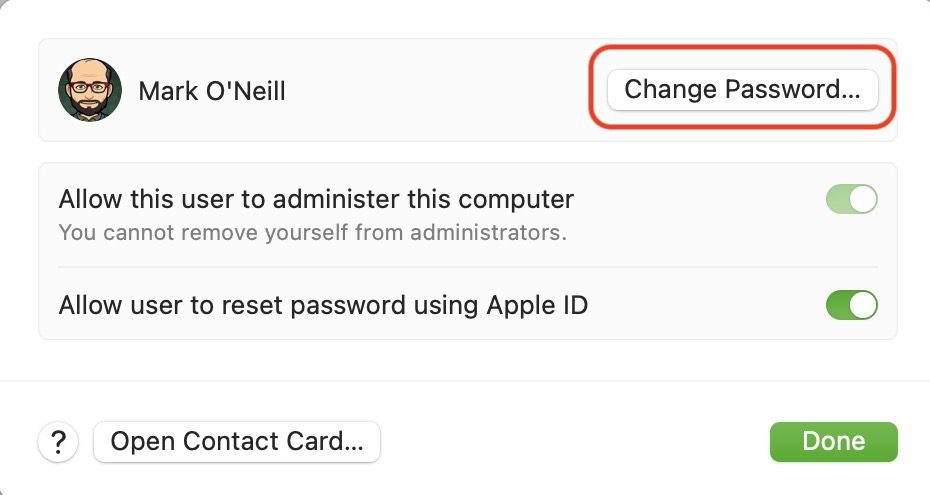930x495 pixels.
Task: Select the bearded face with glasses avatar
Action: coord(90,90)
